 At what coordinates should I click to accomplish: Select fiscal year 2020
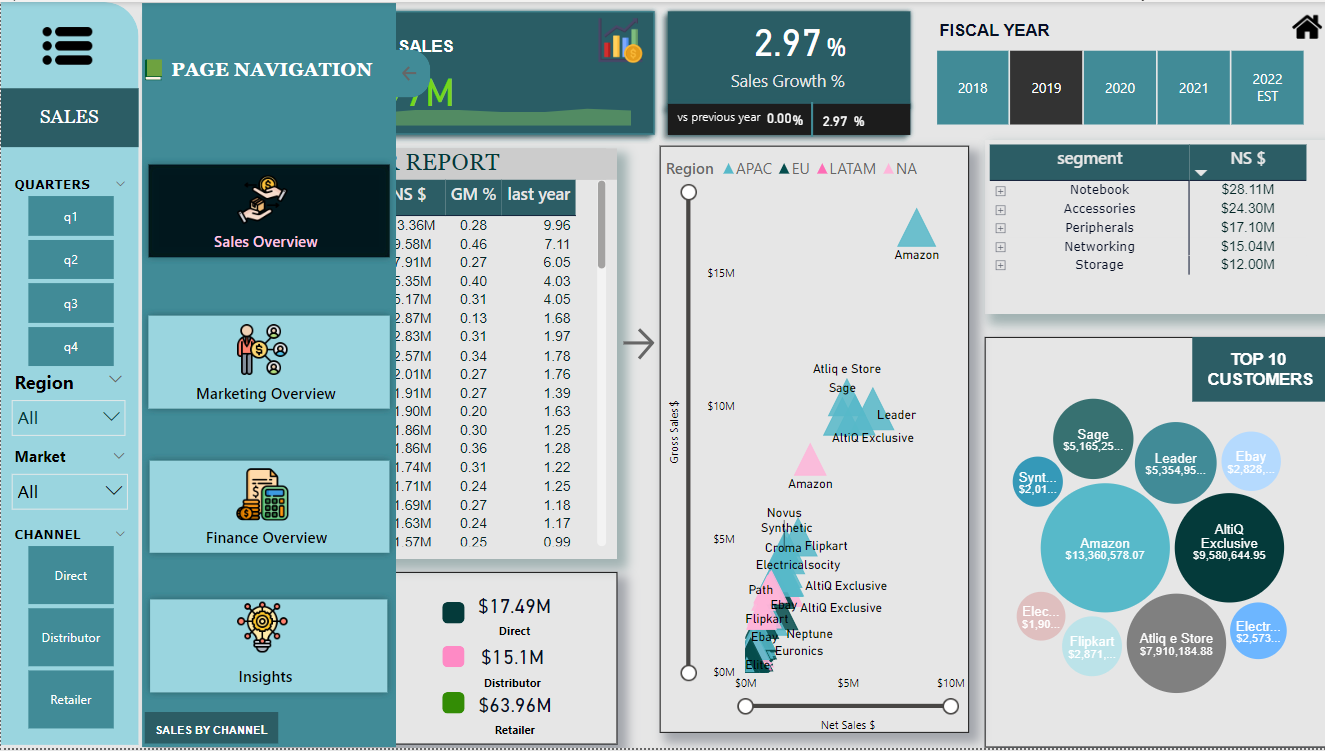click(x=1119, y=88)
